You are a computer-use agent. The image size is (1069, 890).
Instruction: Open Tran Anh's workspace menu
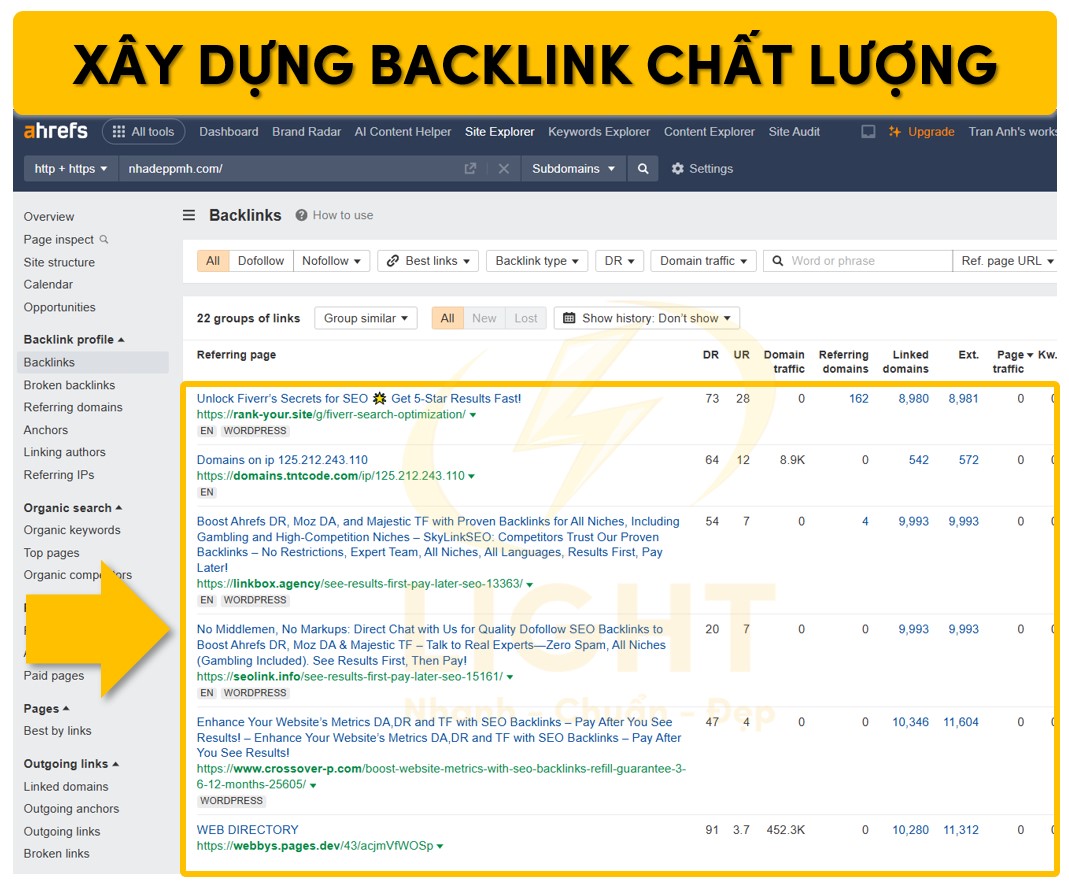coord(1012,132)
